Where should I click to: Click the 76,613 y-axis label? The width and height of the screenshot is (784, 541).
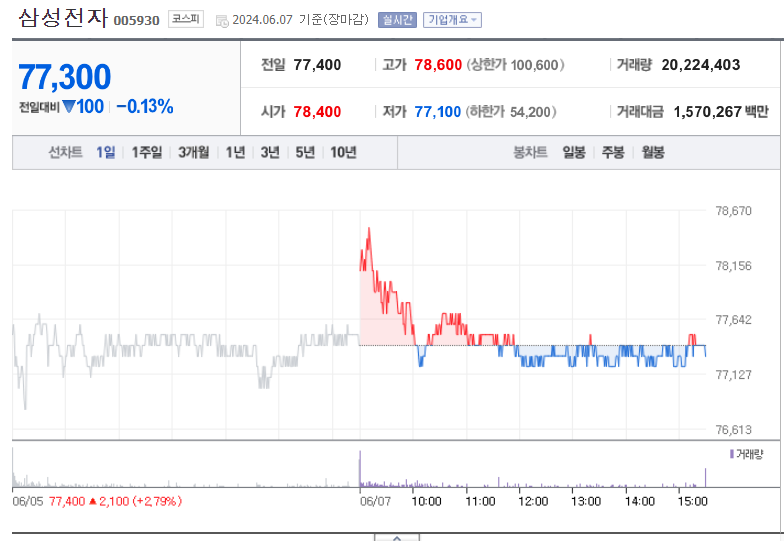[734, 430]
